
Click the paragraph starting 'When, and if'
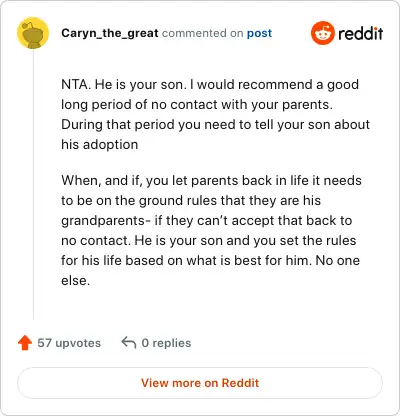coord(211,230)
